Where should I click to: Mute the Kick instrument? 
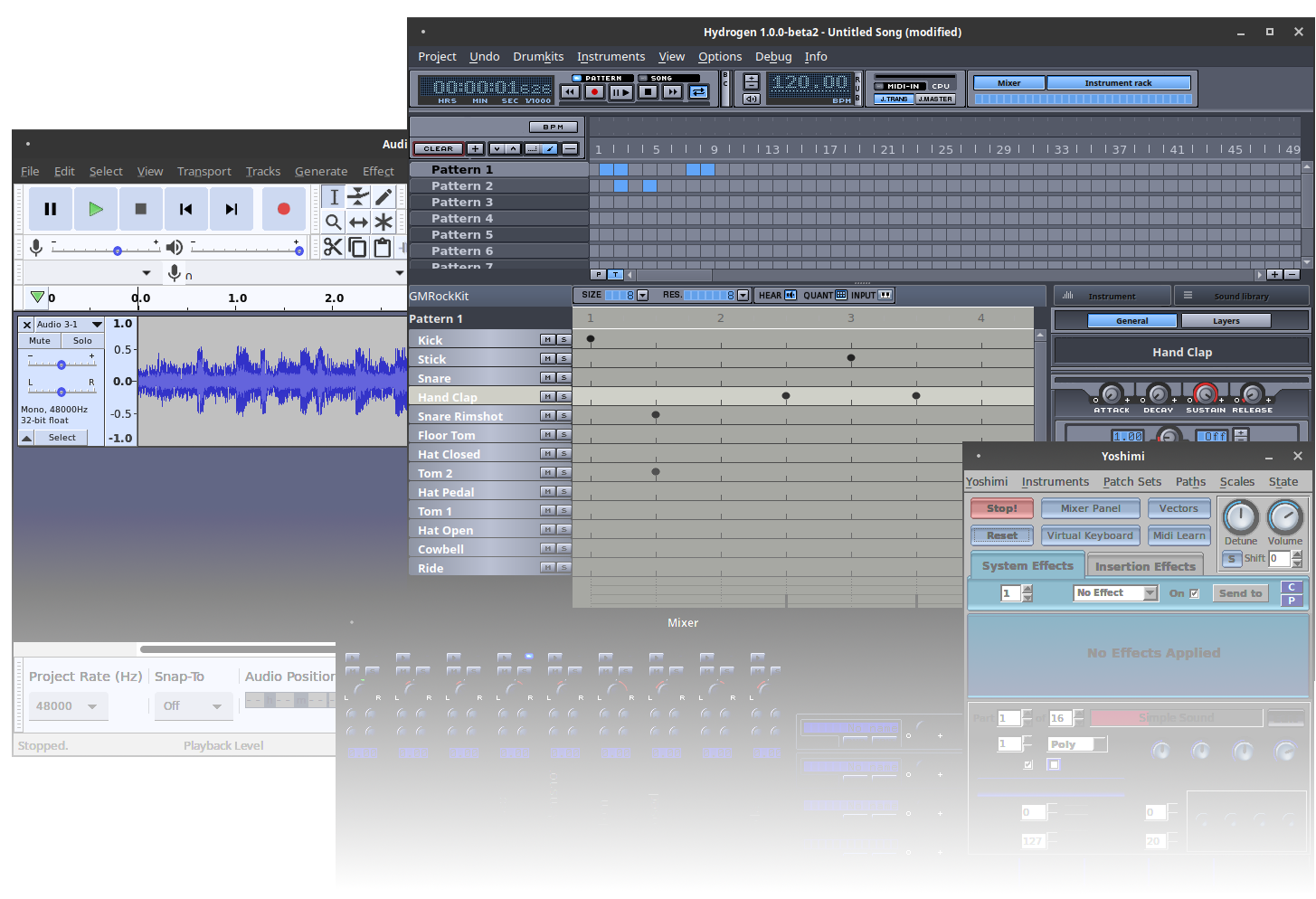(548, 340)
